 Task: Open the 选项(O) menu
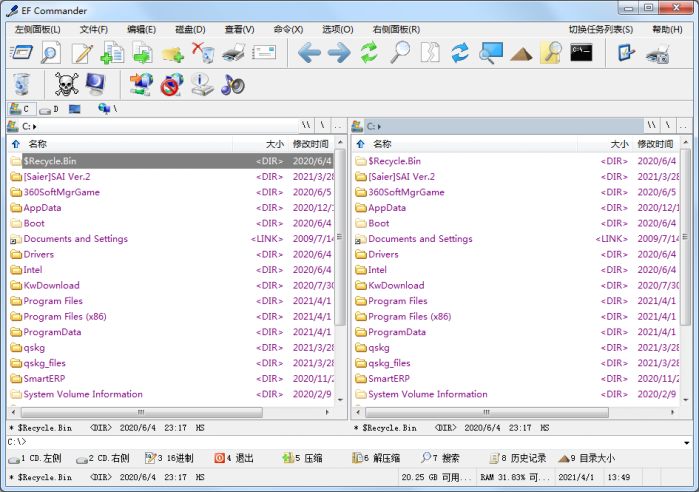pyautogui.click(x=337, y=29)
